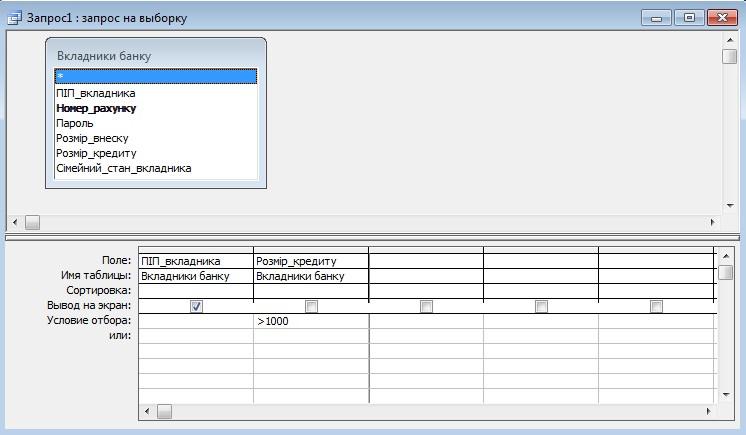
Task: Enable display checkbox for Розмір_кредиту column
Action: coord(311,306)
